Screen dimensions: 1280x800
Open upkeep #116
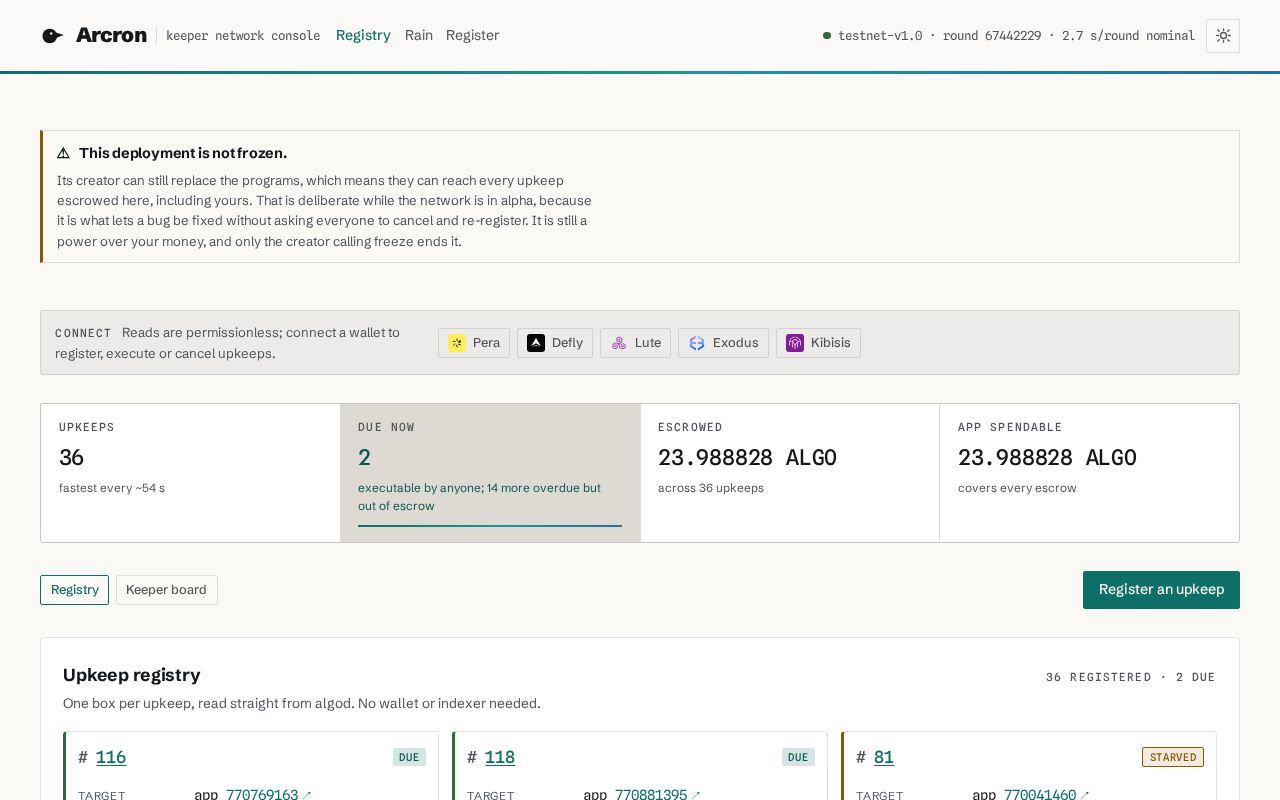pos(111,757)
